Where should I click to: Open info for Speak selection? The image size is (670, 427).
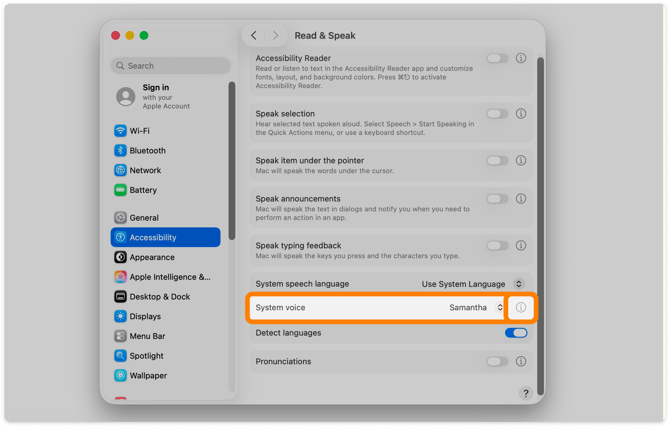[520, 114]
